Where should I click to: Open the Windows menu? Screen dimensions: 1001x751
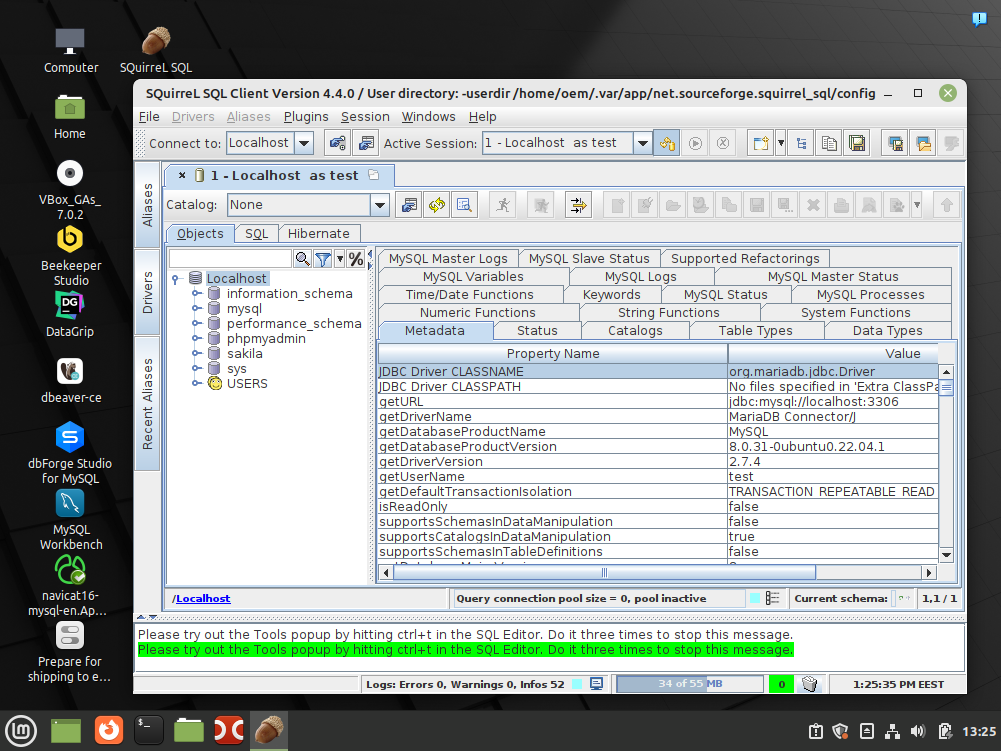pos(428,117)
